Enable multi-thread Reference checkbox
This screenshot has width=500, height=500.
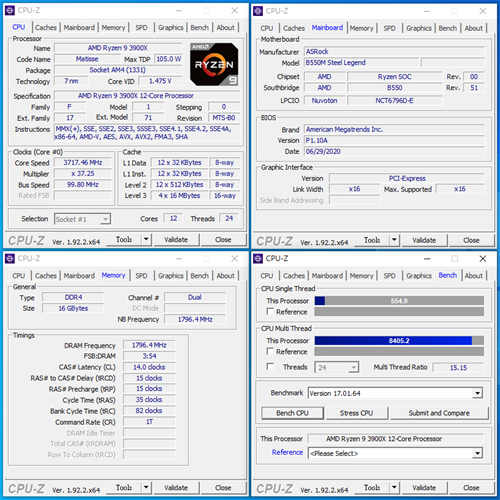click(270, 351)
